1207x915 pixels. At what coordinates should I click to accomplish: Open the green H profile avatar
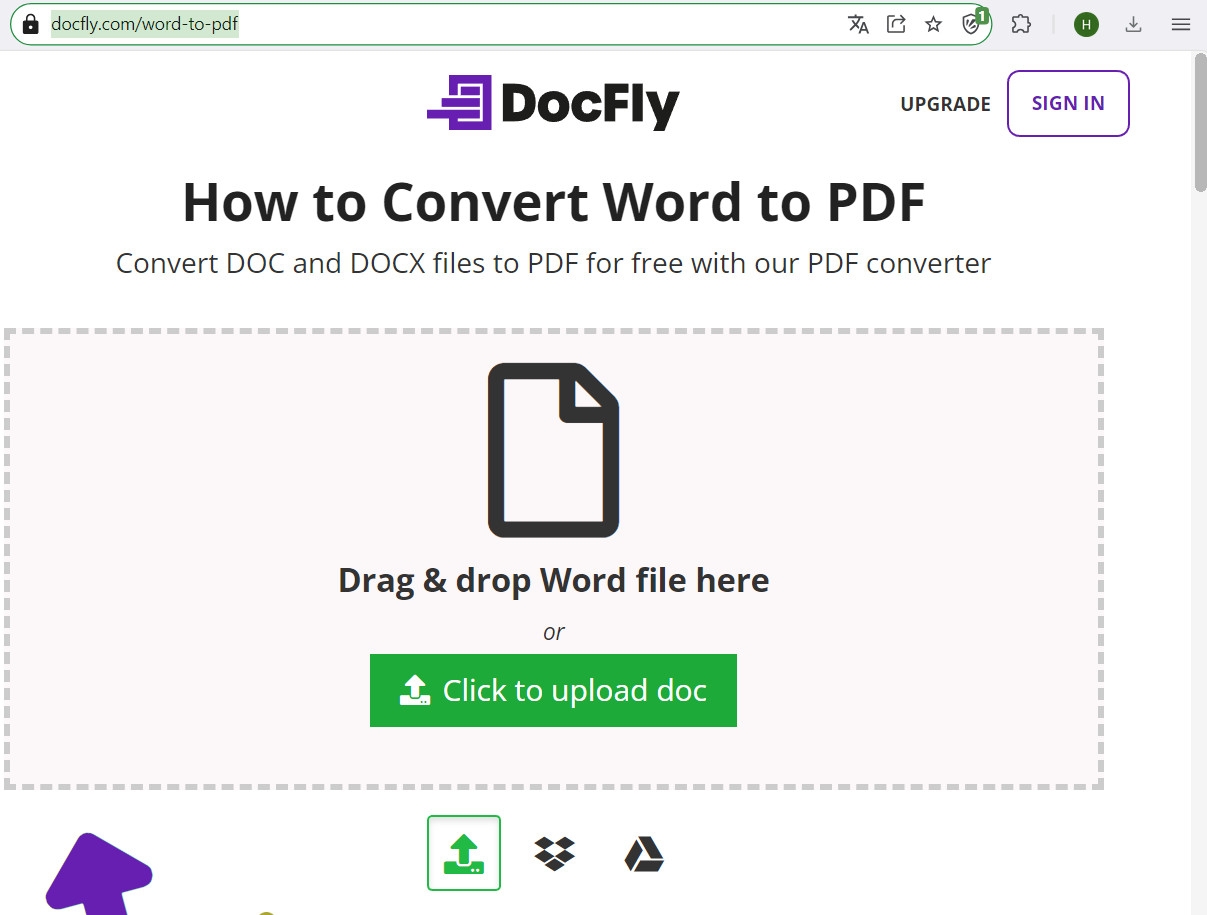[1086, 24]
